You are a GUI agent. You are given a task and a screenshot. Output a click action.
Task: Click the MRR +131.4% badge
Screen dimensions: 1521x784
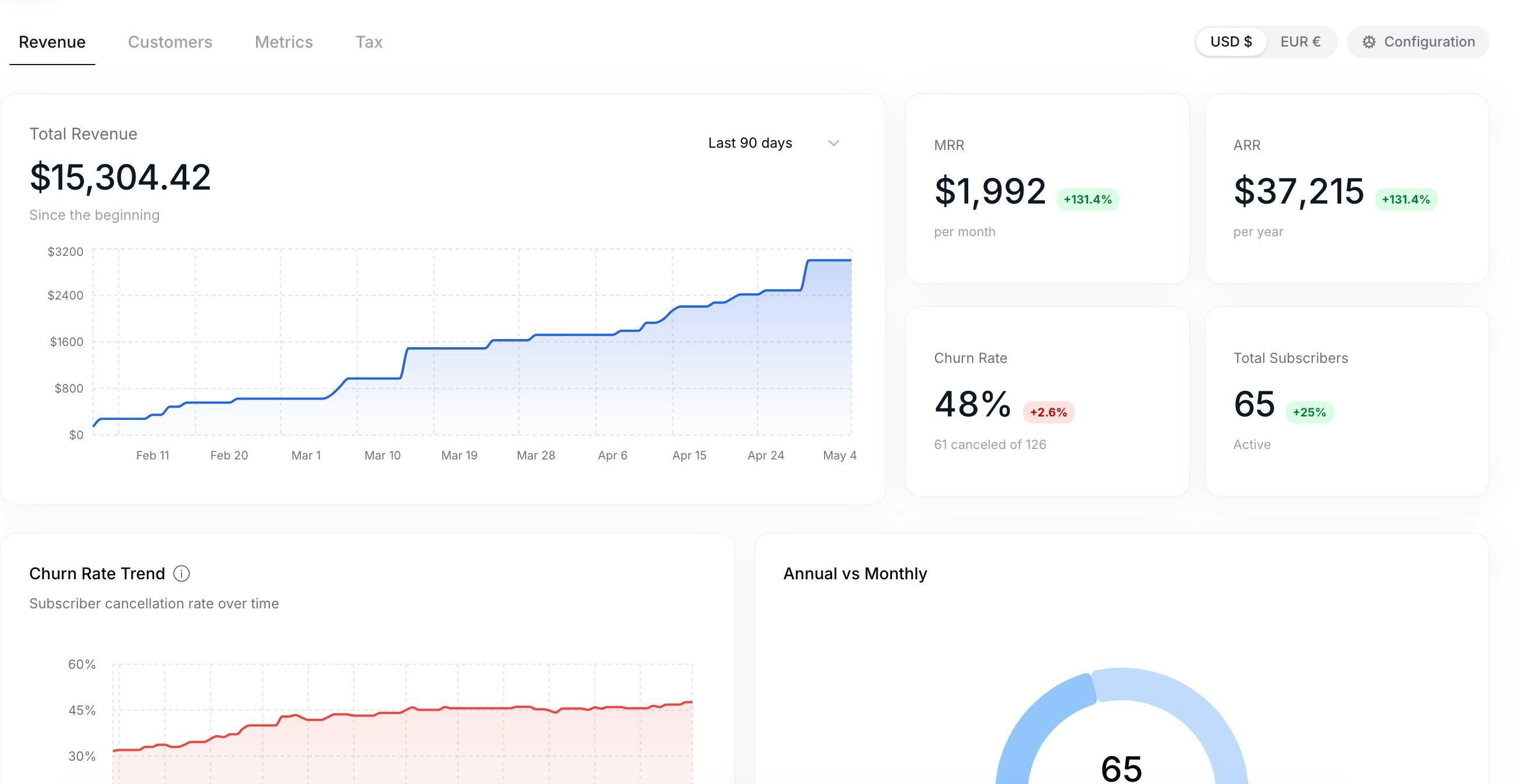1088,199
